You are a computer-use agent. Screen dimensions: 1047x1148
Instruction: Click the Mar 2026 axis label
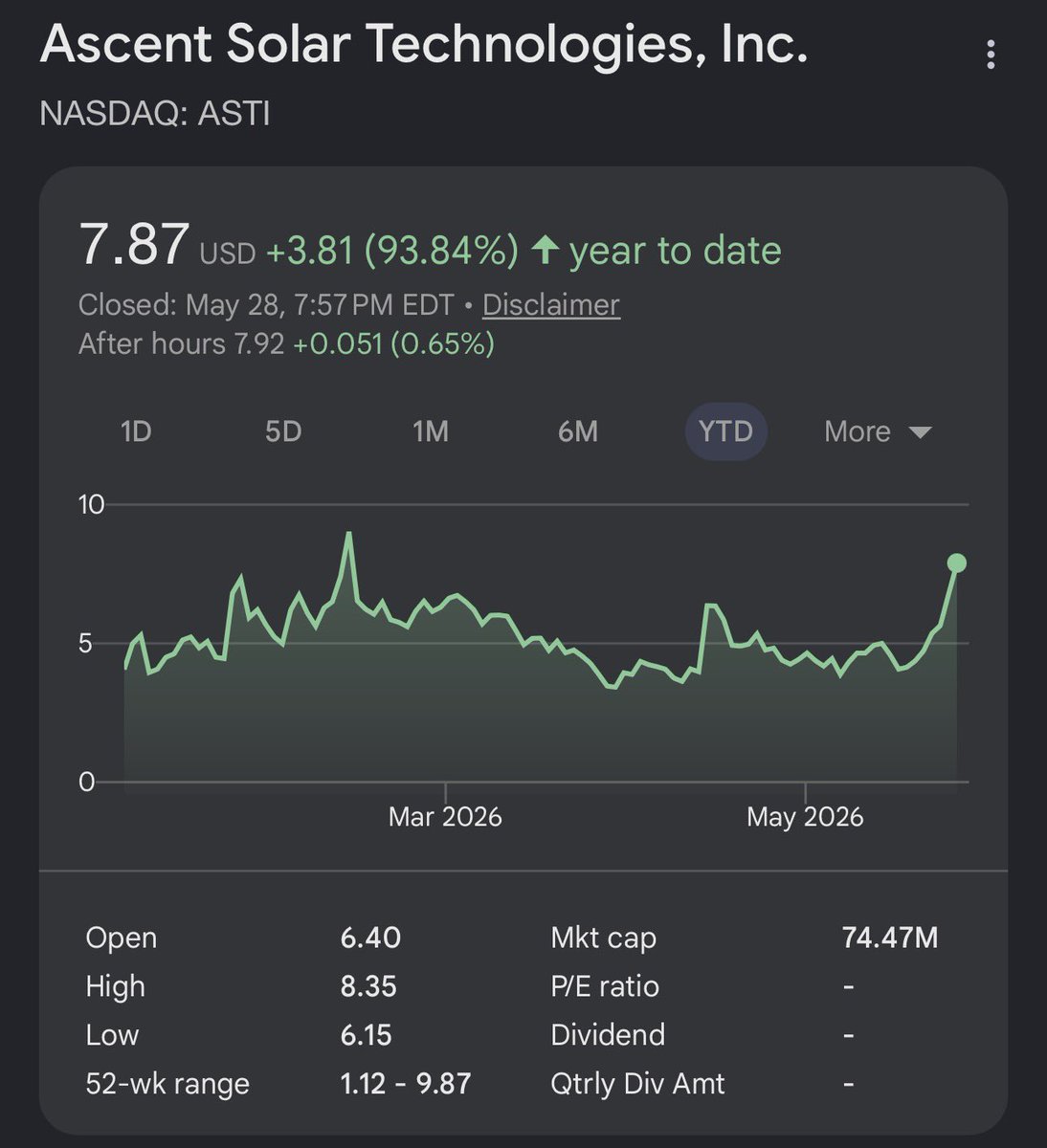[445, 817]
